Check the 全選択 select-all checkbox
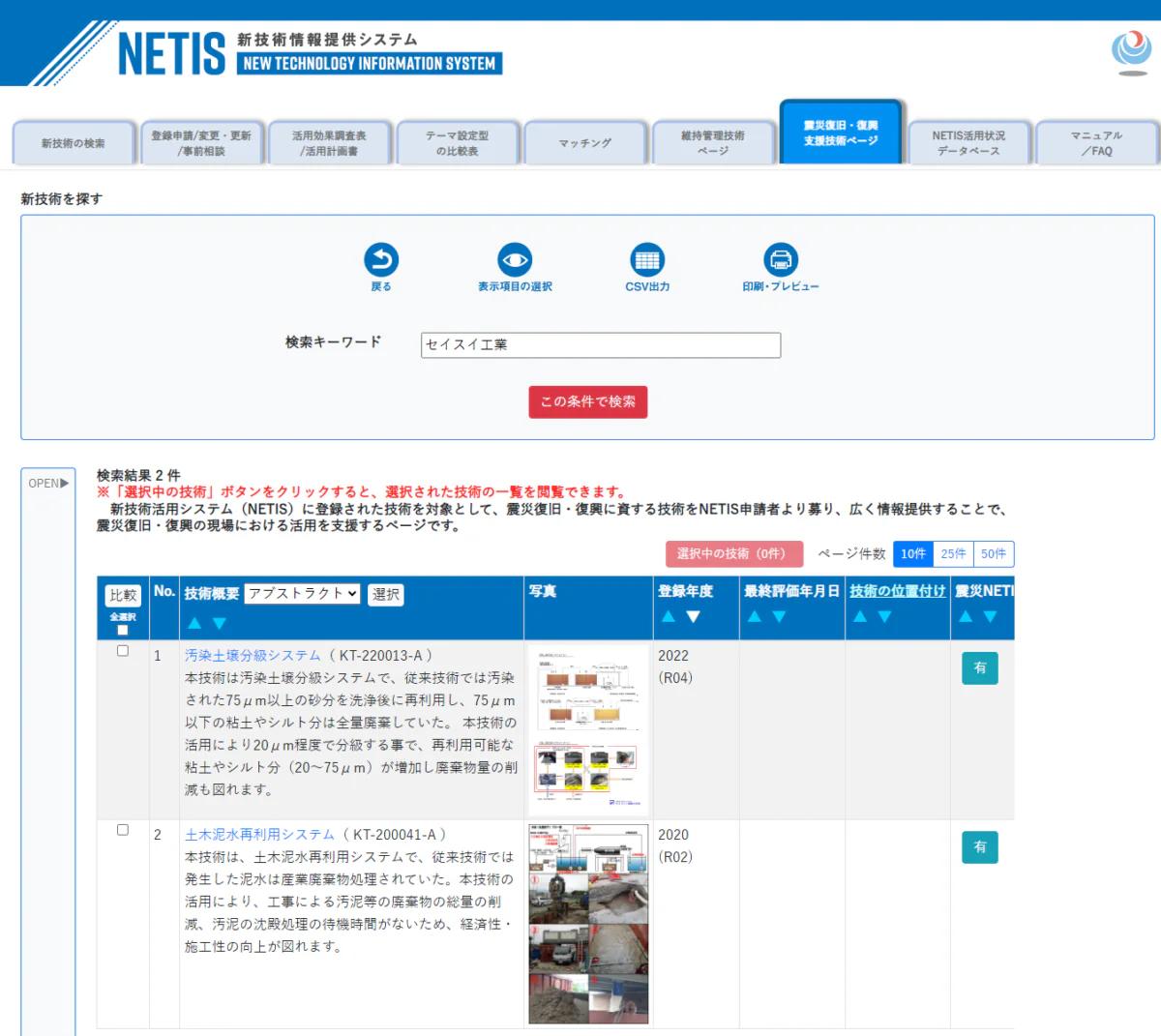 [123, 629]
